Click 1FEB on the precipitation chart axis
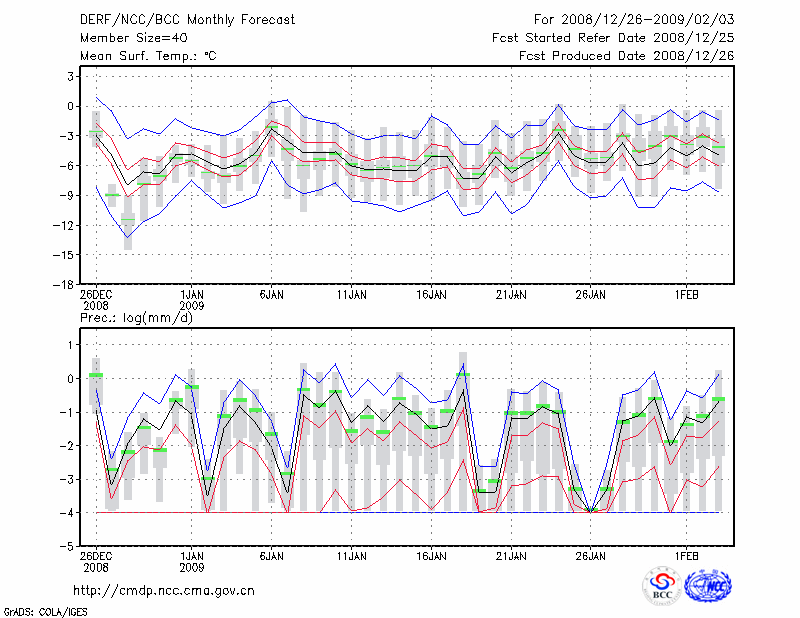800x618 pixels. coord(686,555)
